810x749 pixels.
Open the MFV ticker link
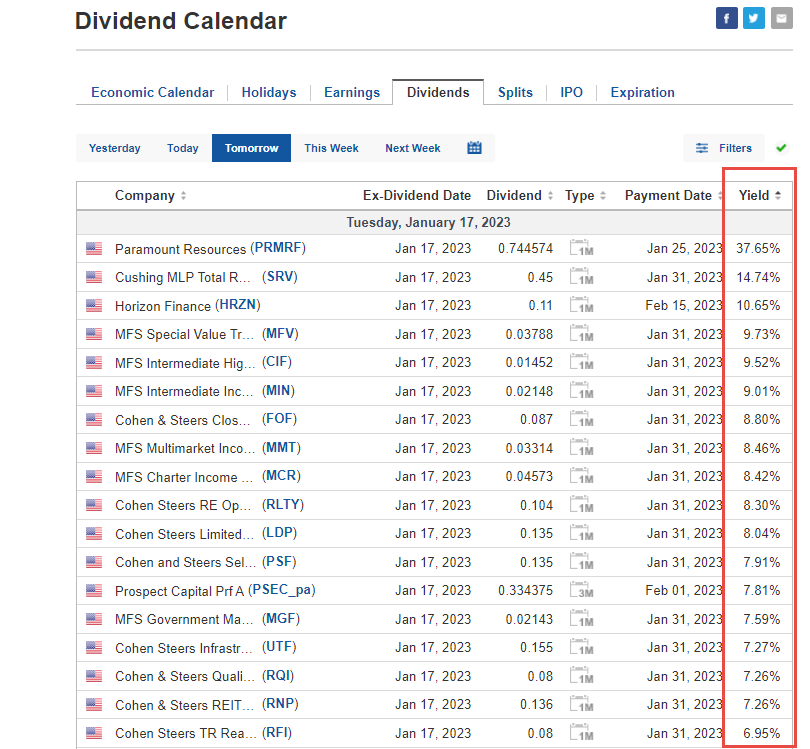point(280,334)
